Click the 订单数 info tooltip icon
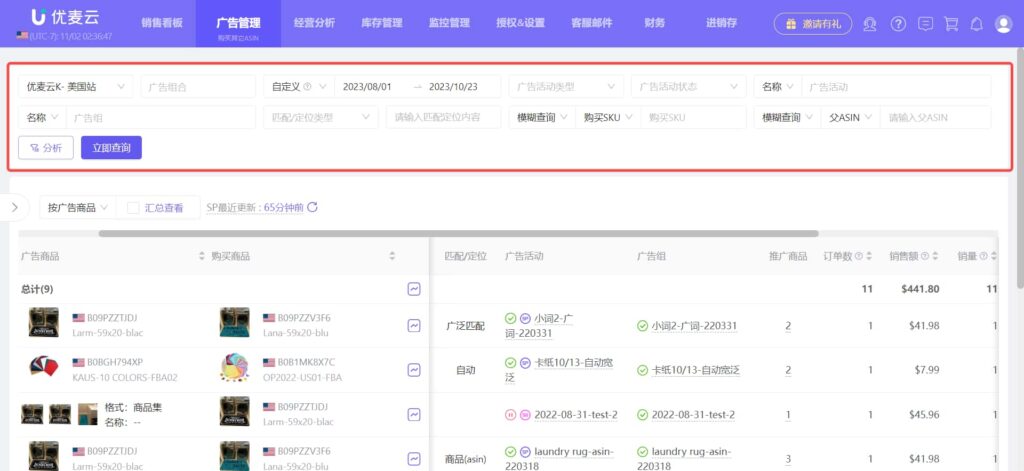Screen dimensions: 1024x471 (x=859, y=256)
